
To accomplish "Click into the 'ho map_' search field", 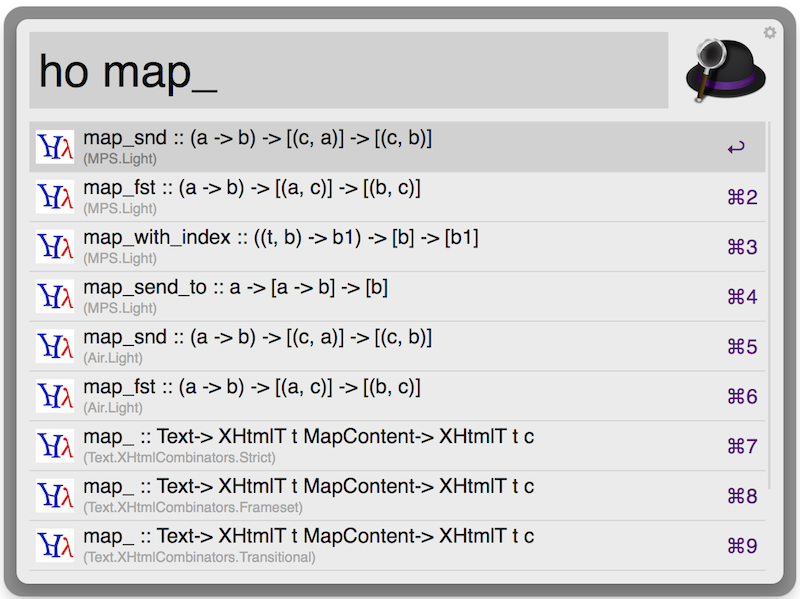I will (x=348, y=71).
